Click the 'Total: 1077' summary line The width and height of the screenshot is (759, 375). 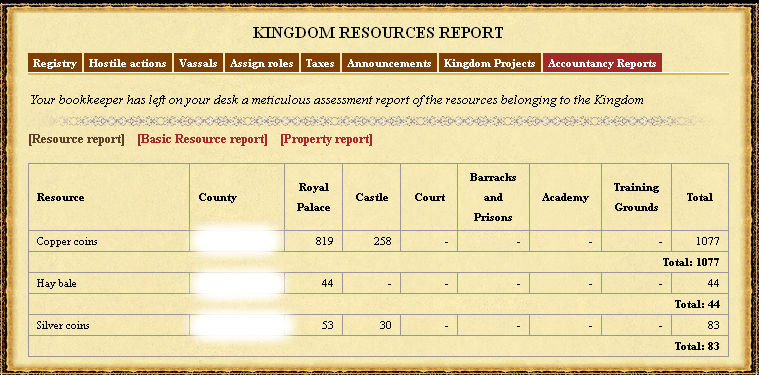pyautogui.click(x=691, y=262)
